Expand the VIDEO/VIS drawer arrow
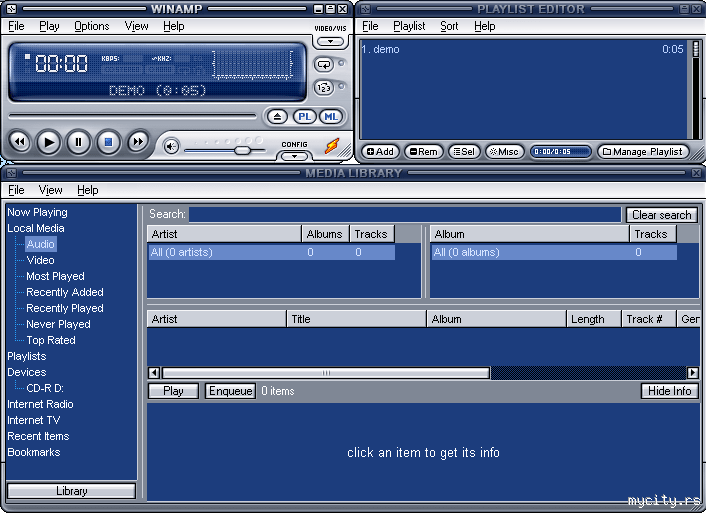This screenshot has height=513, width=706. [x=330, y=41]
